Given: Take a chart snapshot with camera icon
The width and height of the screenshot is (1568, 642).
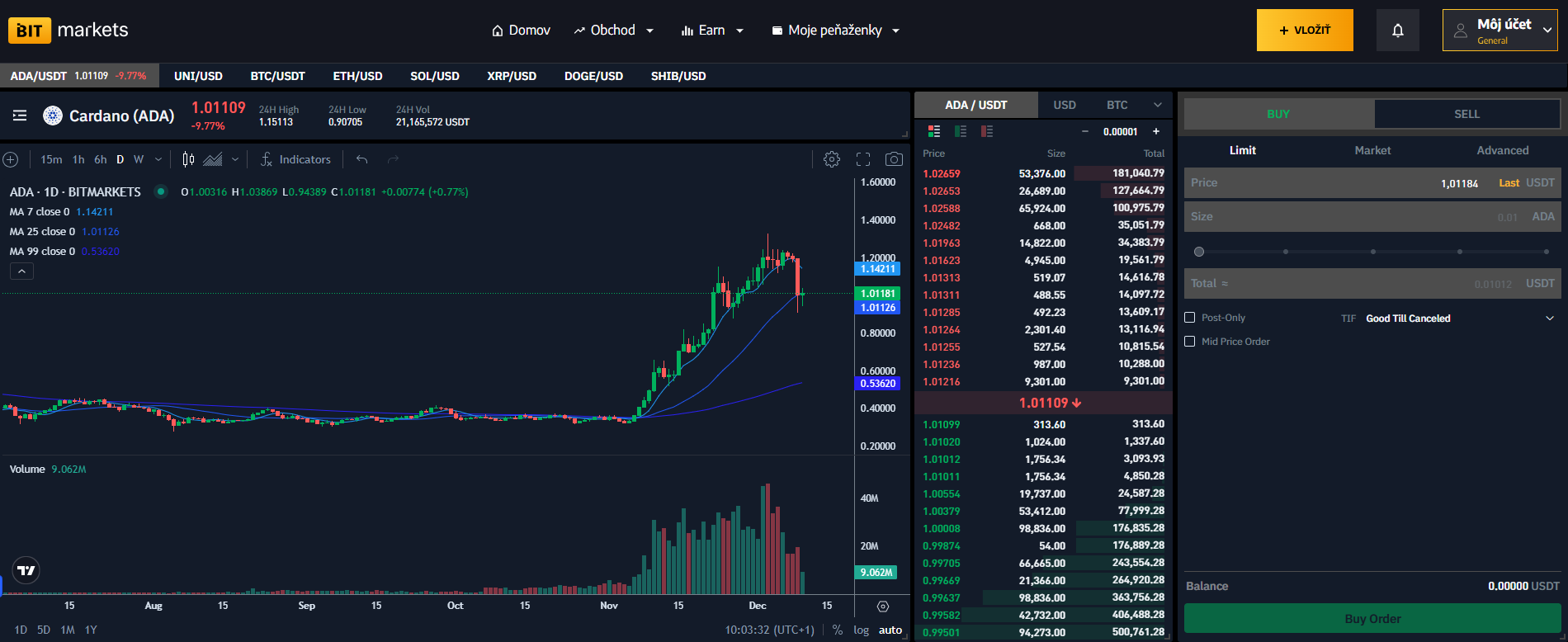Looking at the screenshot, I should [893, 159].
